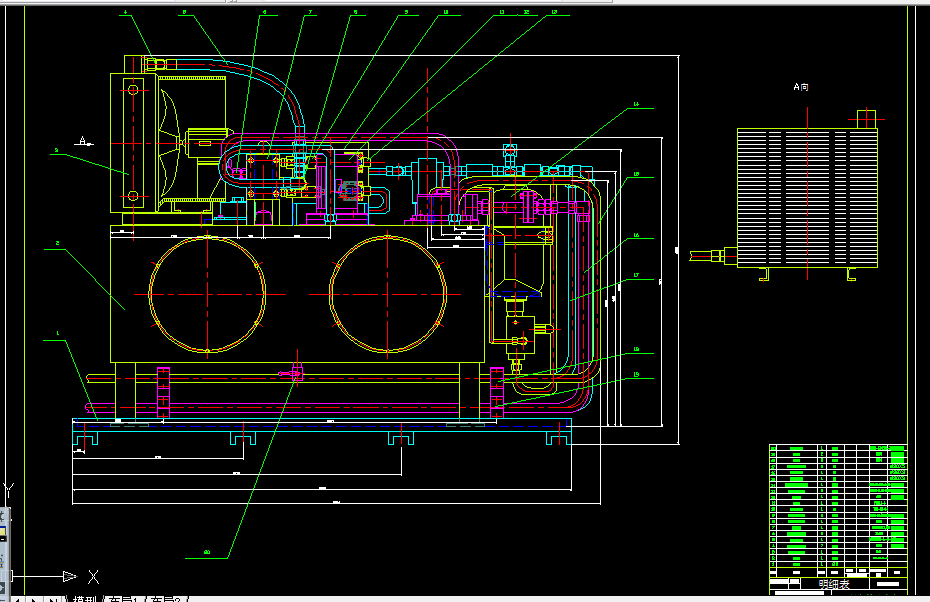Select the 'A向' view label text
The image size is (930, 602).
click(x=801, y=87)
